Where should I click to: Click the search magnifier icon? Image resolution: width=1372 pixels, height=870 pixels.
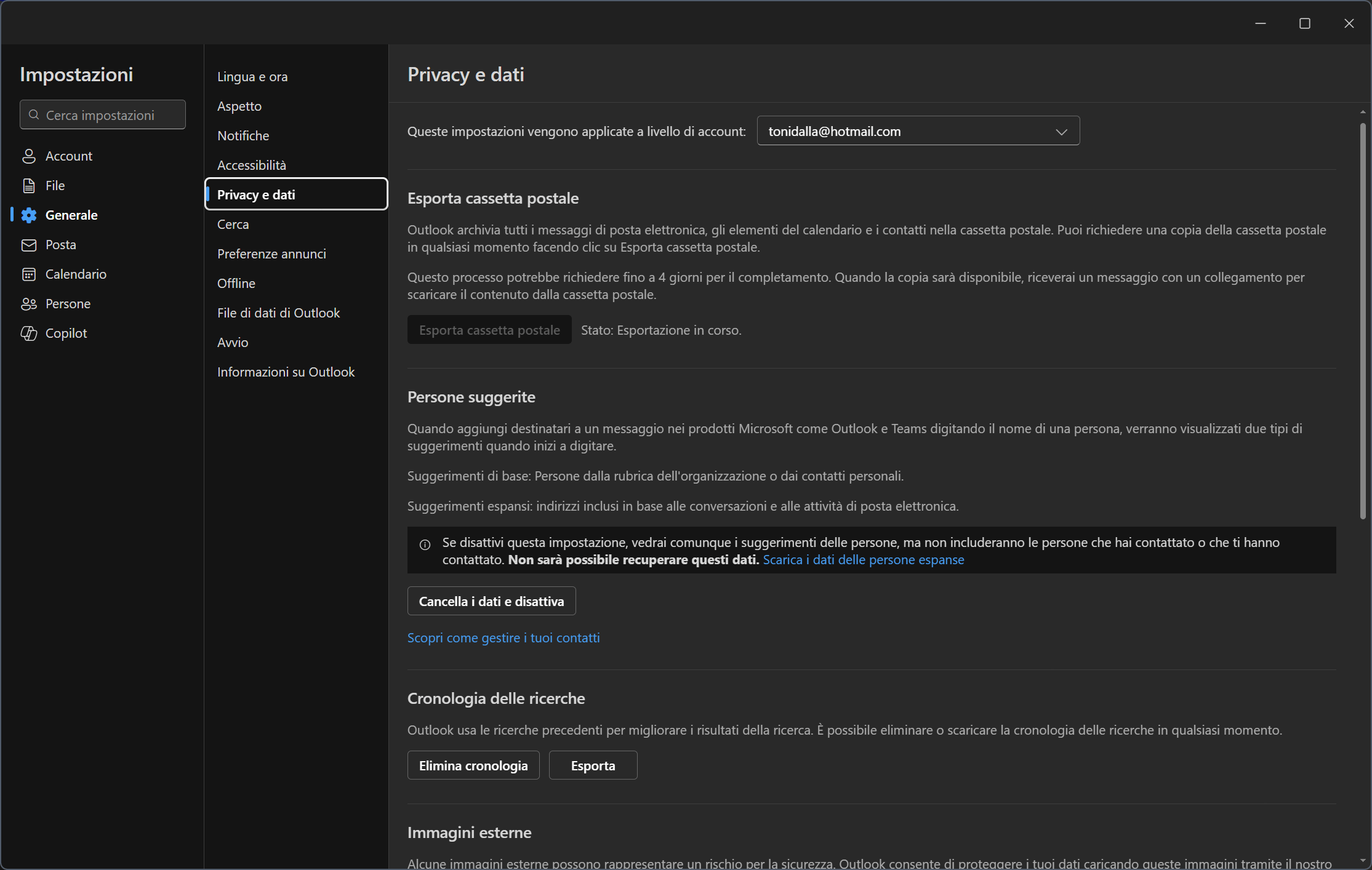34,115
